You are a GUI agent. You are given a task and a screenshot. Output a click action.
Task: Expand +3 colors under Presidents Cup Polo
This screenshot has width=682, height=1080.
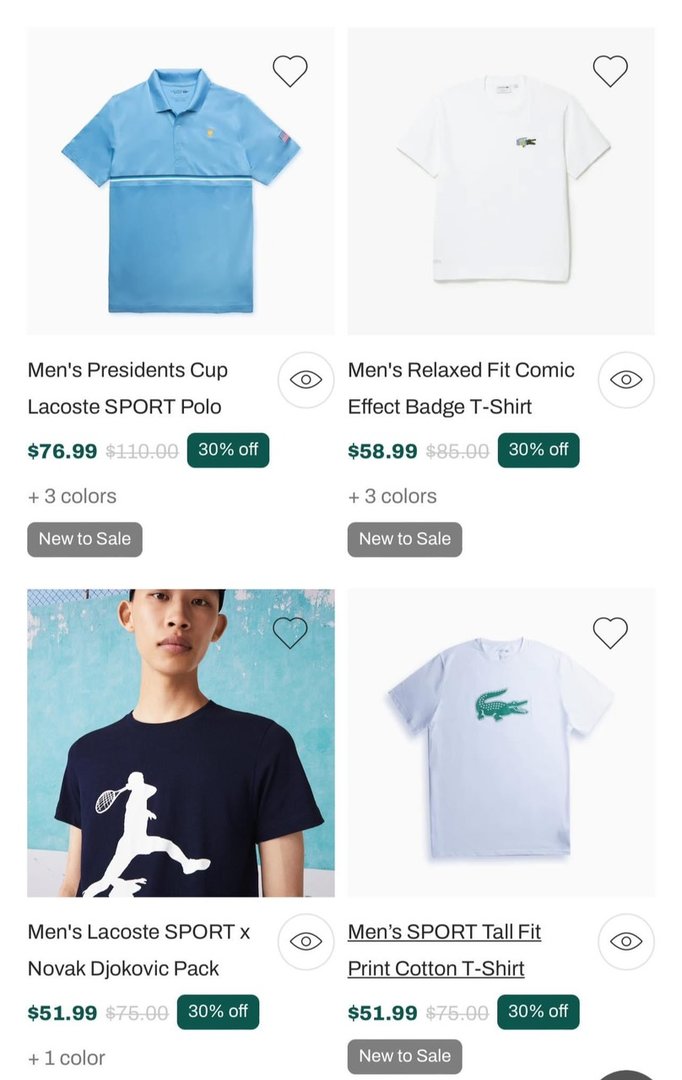[x=72, y=496]
